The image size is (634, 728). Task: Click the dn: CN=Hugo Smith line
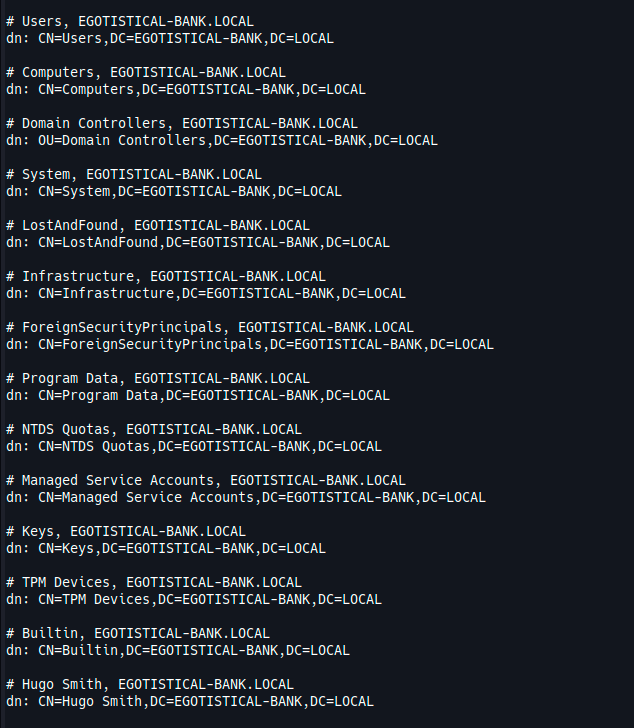[x=190, y=702]
